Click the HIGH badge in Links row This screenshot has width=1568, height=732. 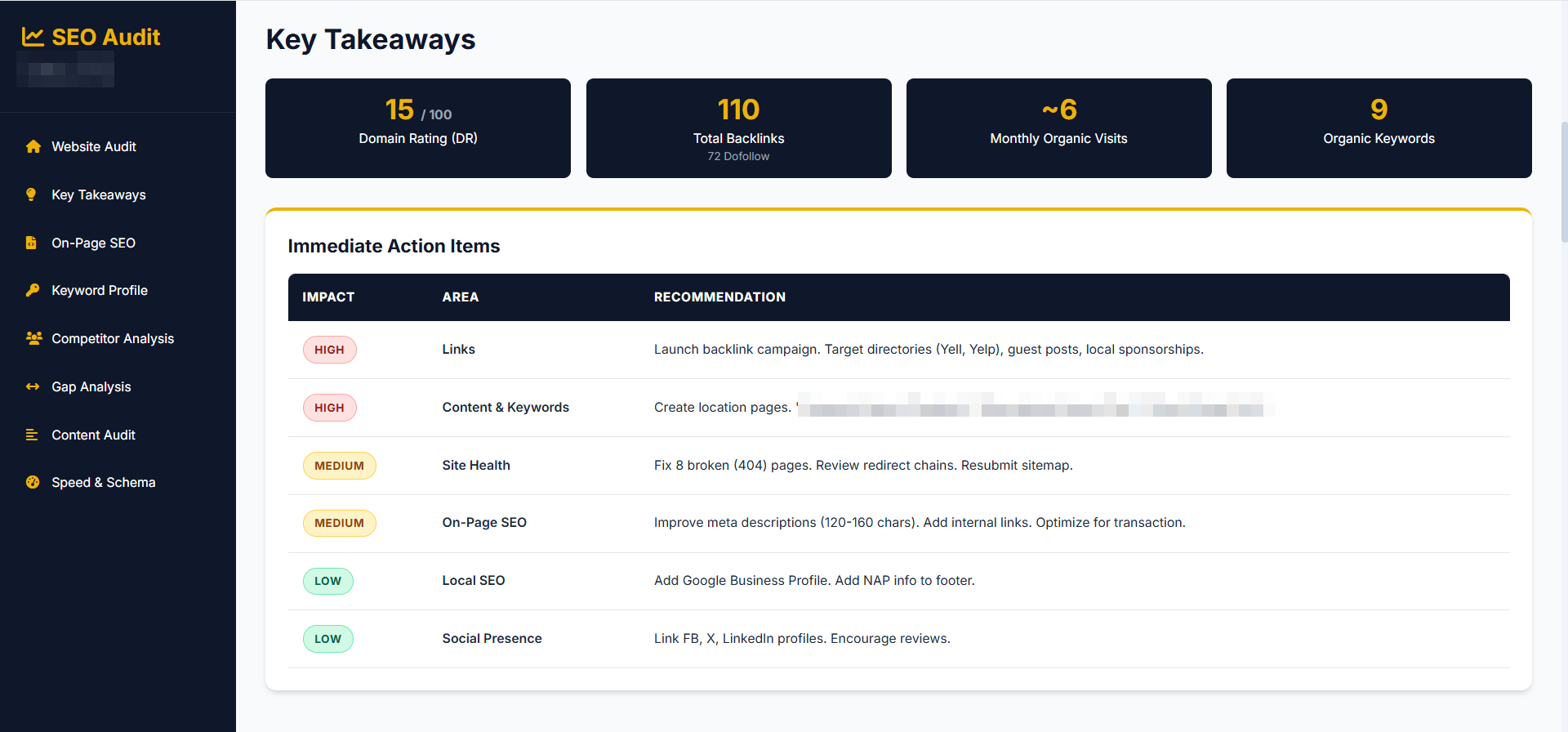click(x=330, y=350)
